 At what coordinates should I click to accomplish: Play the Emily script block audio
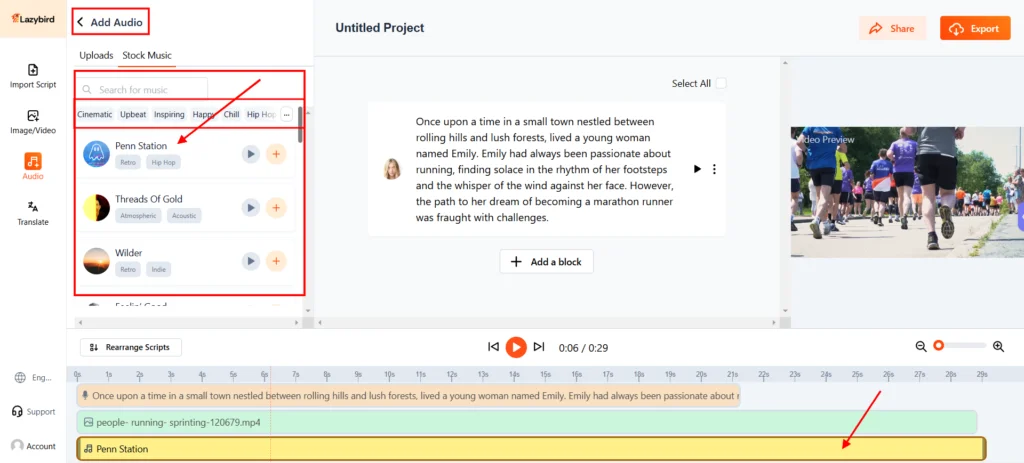point(697,169)
